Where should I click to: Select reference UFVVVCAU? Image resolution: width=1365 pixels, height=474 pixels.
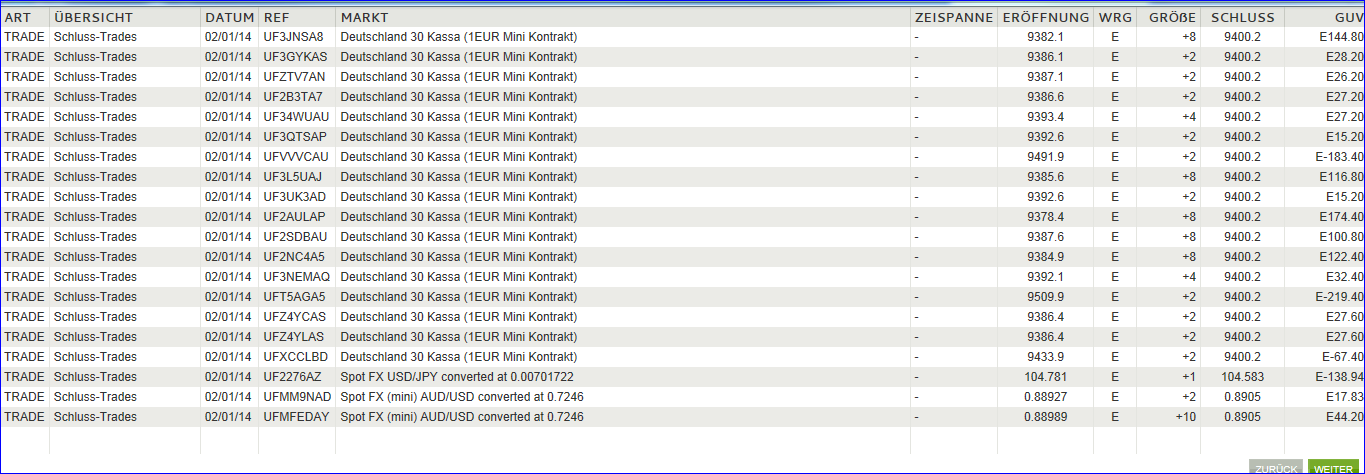pyautogui.click(x=296, y=157)
